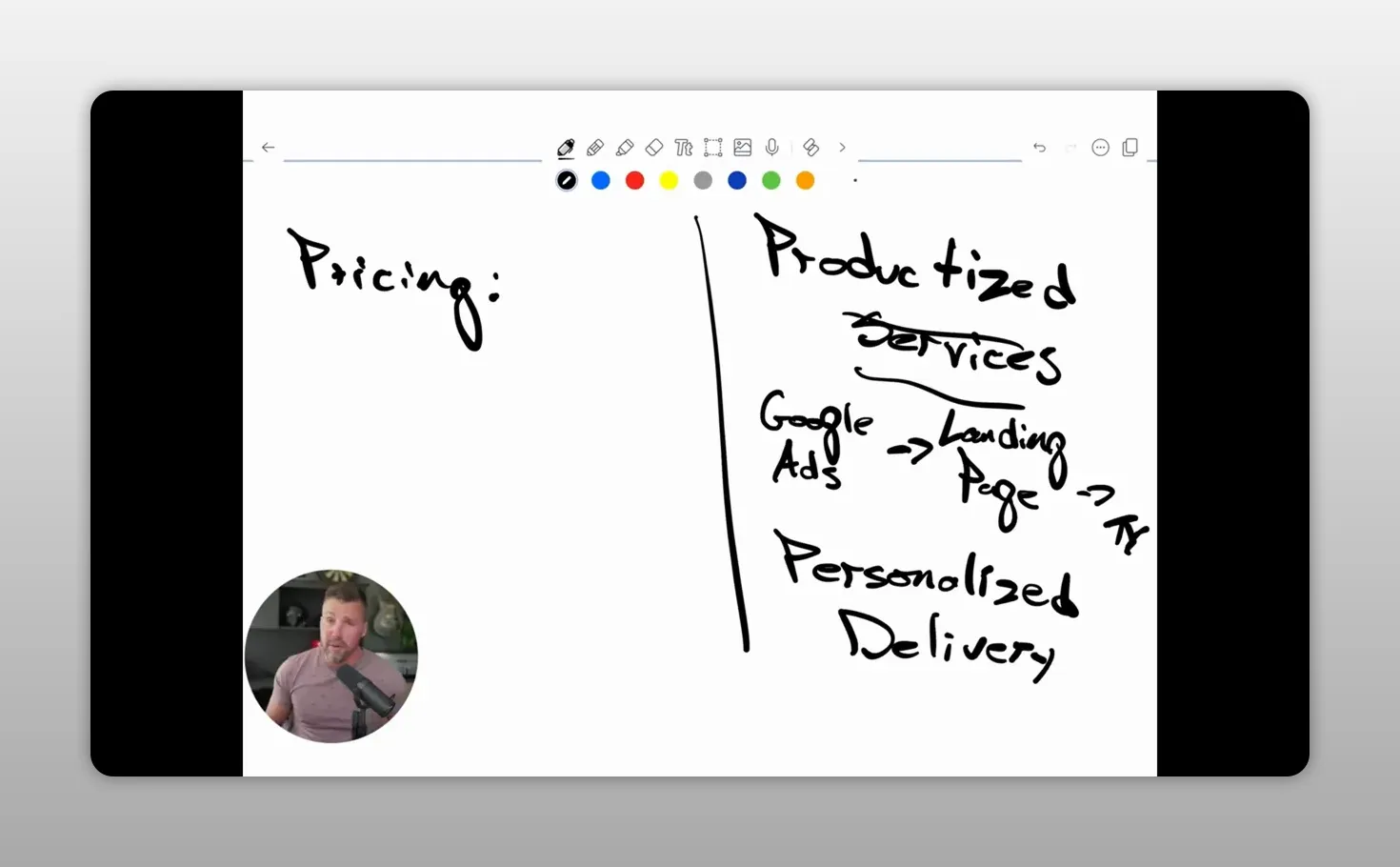Undo the last stroke
The image size is (1400, 867).
pos(1039,148)
